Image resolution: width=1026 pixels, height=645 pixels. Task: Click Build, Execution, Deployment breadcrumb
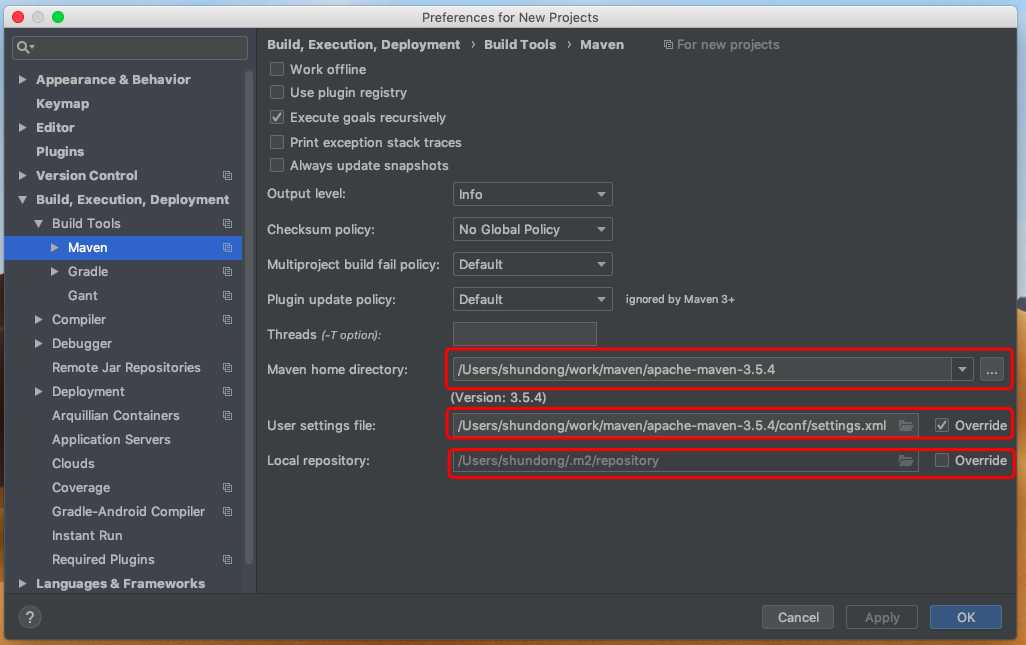[x=363, y=44]
